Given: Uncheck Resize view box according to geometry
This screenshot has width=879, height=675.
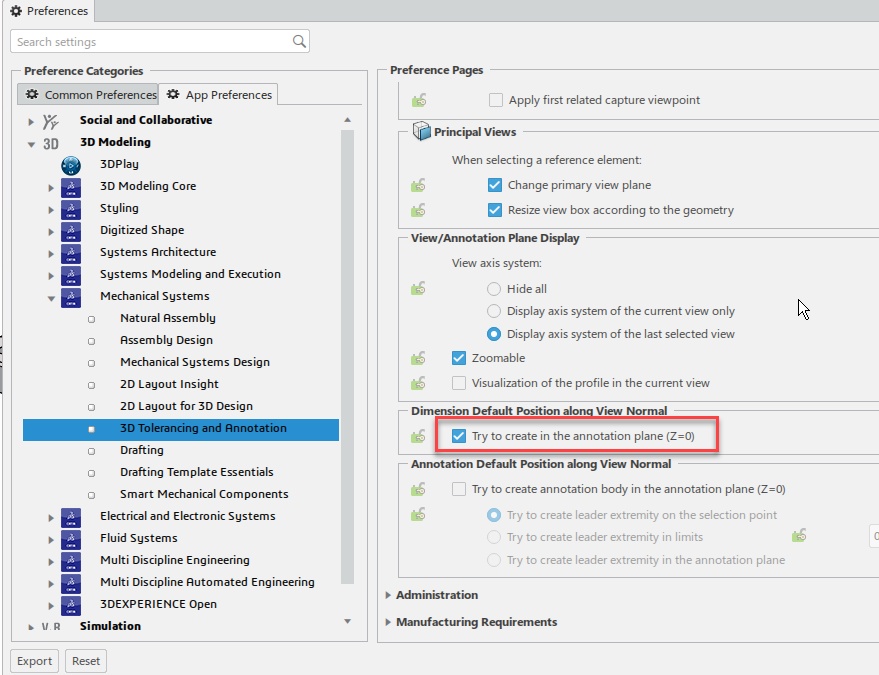Looking at the screenshot, I should tap(494, 210).
